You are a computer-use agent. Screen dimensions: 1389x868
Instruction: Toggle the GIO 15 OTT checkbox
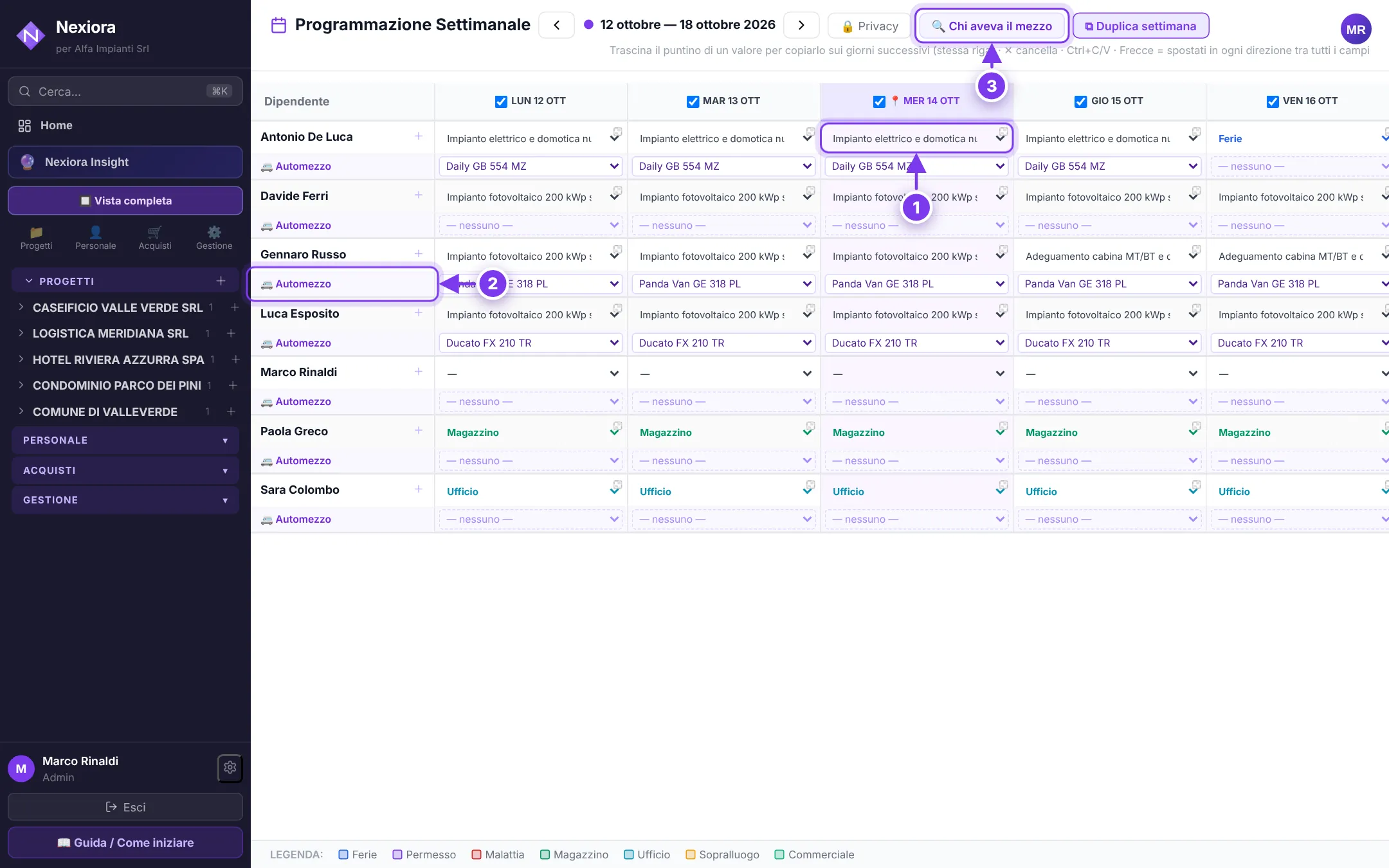coord(1081,102)
